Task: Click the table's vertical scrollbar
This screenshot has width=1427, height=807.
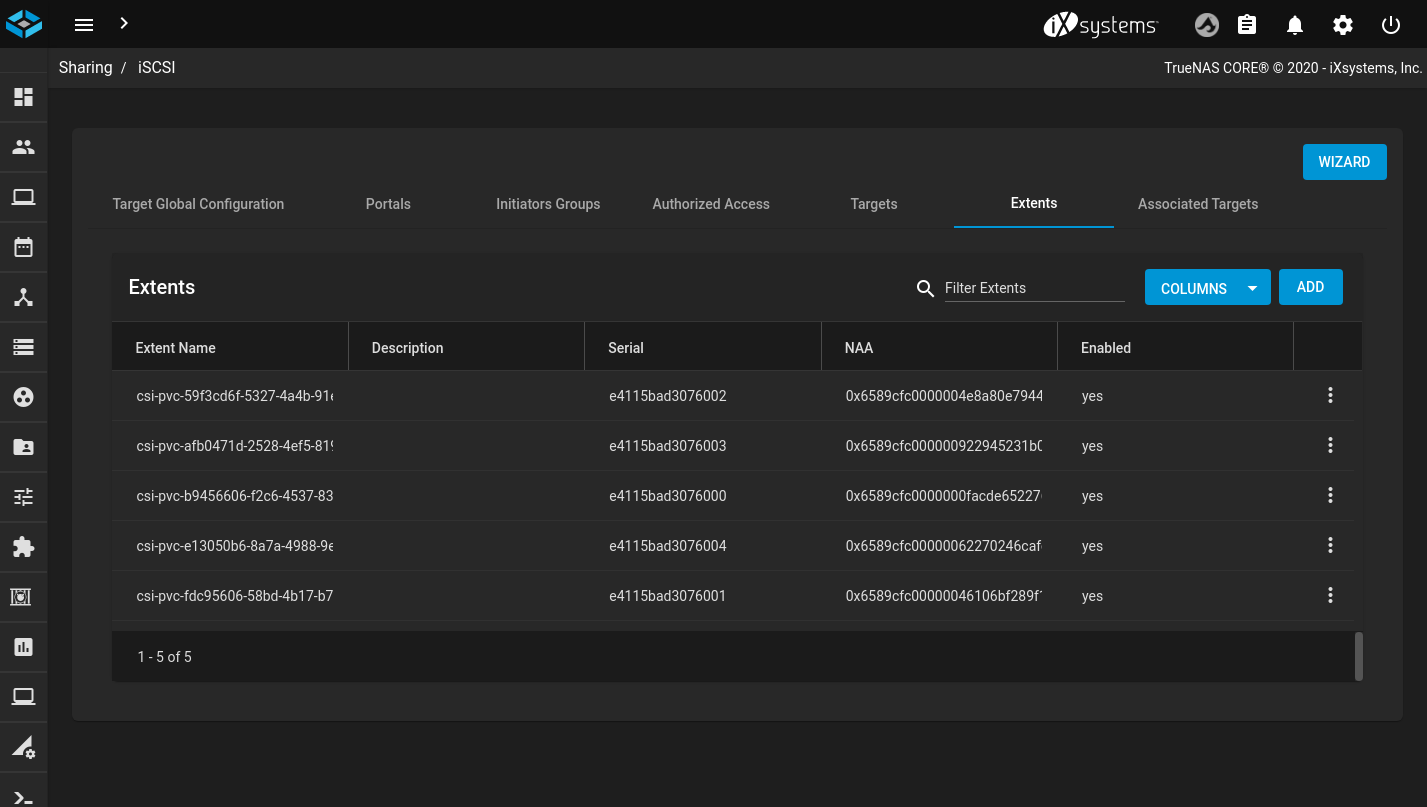Action: (x=1358, y=656)
